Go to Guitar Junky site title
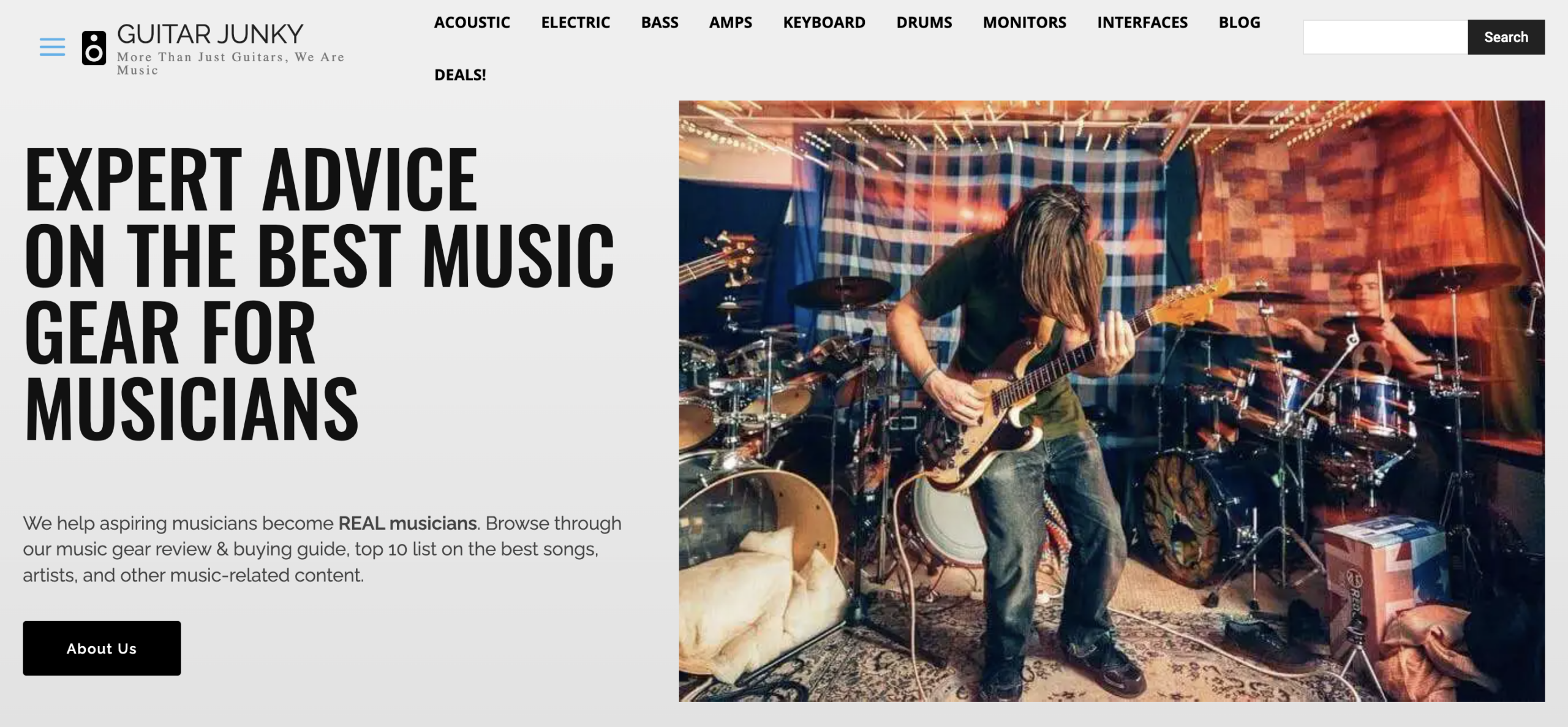The image size is (1568, 727). coord(210,34)
